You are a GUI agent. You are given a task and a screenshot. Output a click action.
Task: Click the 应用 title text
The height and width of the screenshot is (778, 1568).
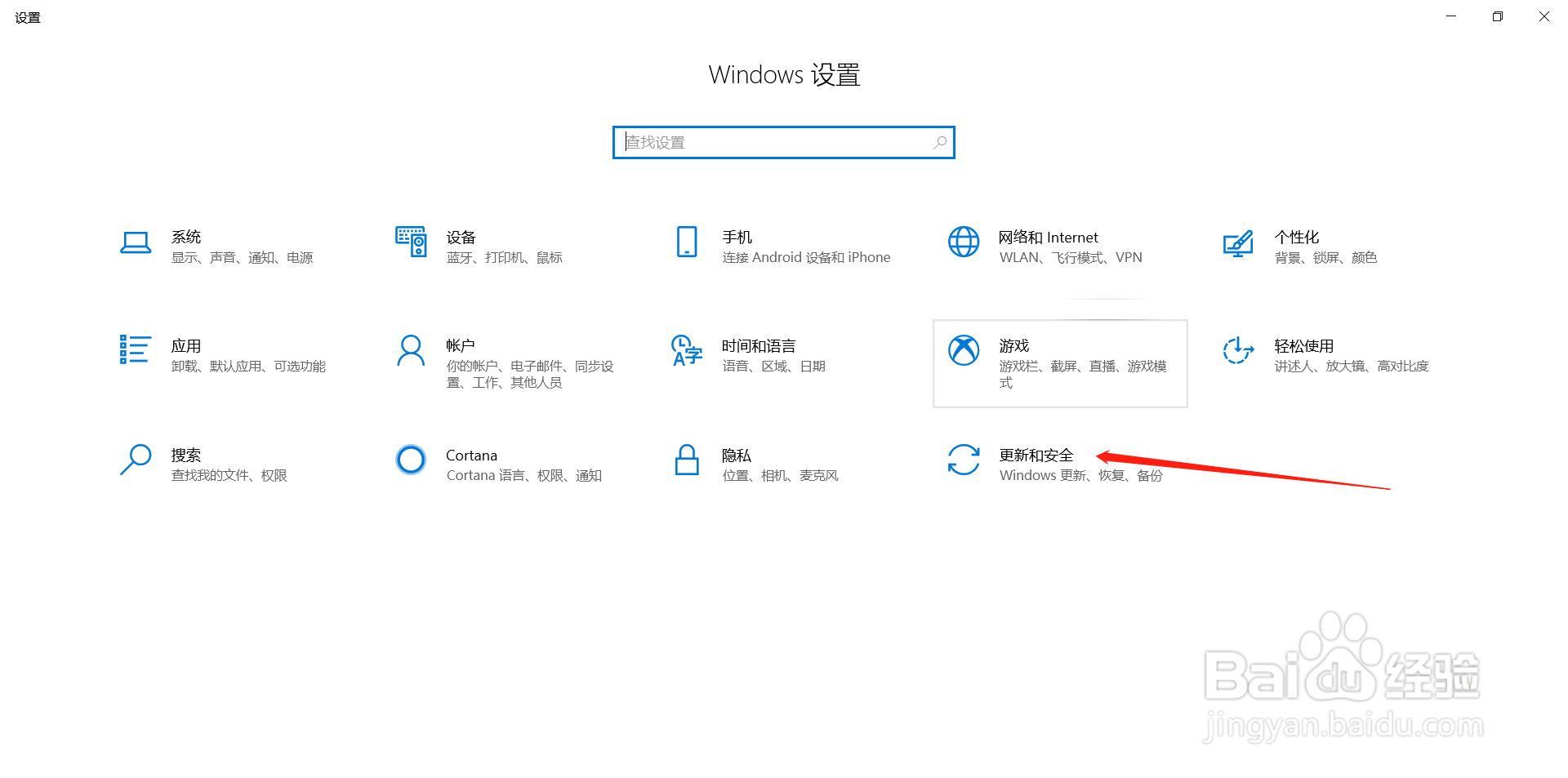click(x=186, y=345)
